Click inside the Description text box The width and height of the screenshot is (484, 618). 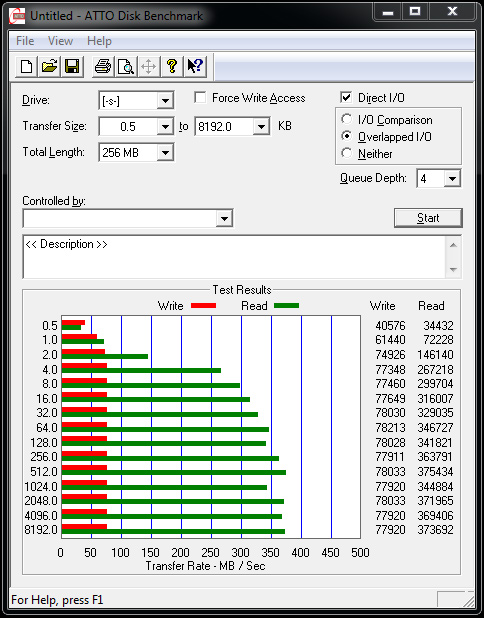[x=235, y=257]
